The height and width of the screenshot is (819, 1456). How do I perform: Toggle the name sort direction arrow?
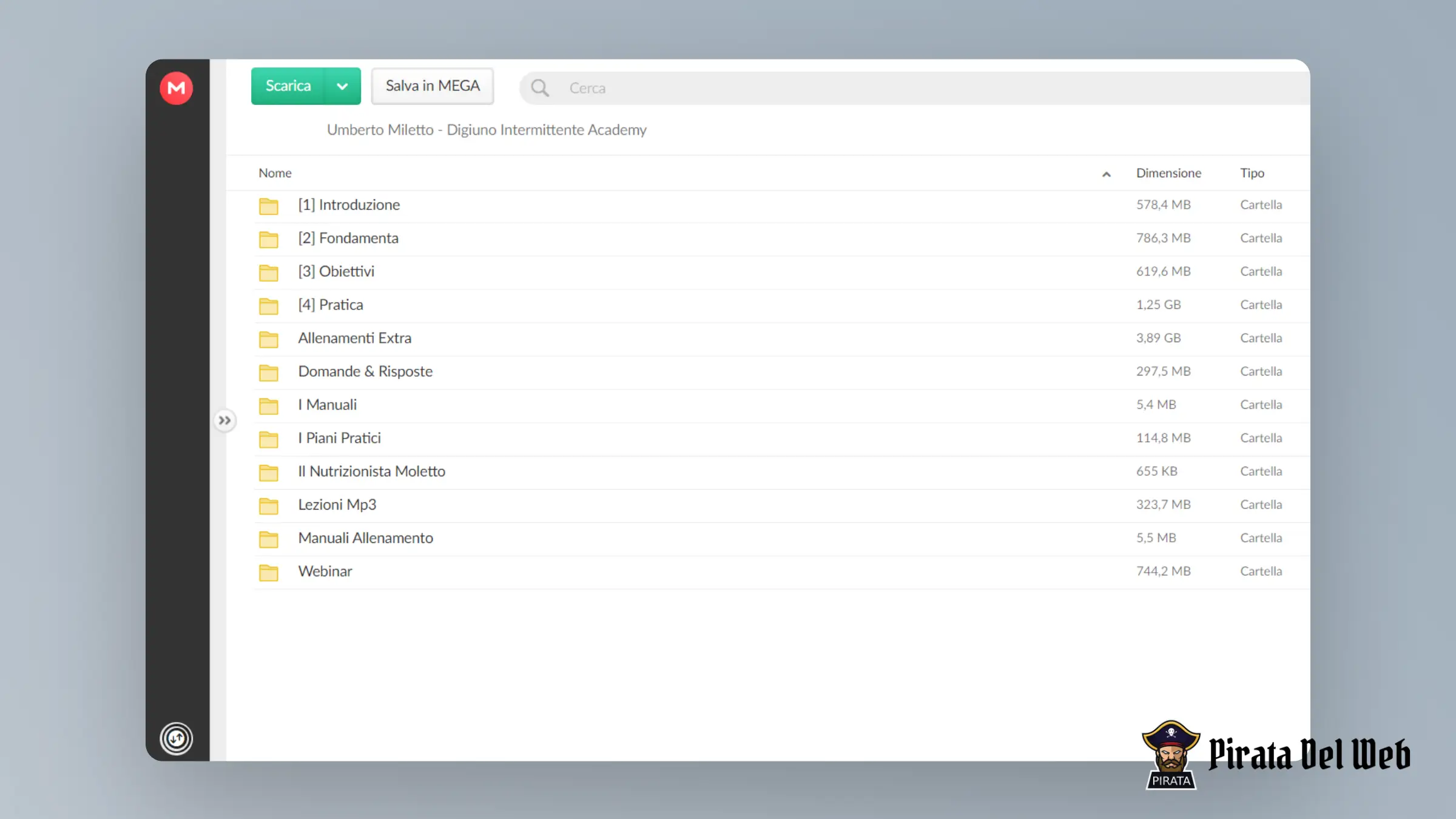[1107, 174]
